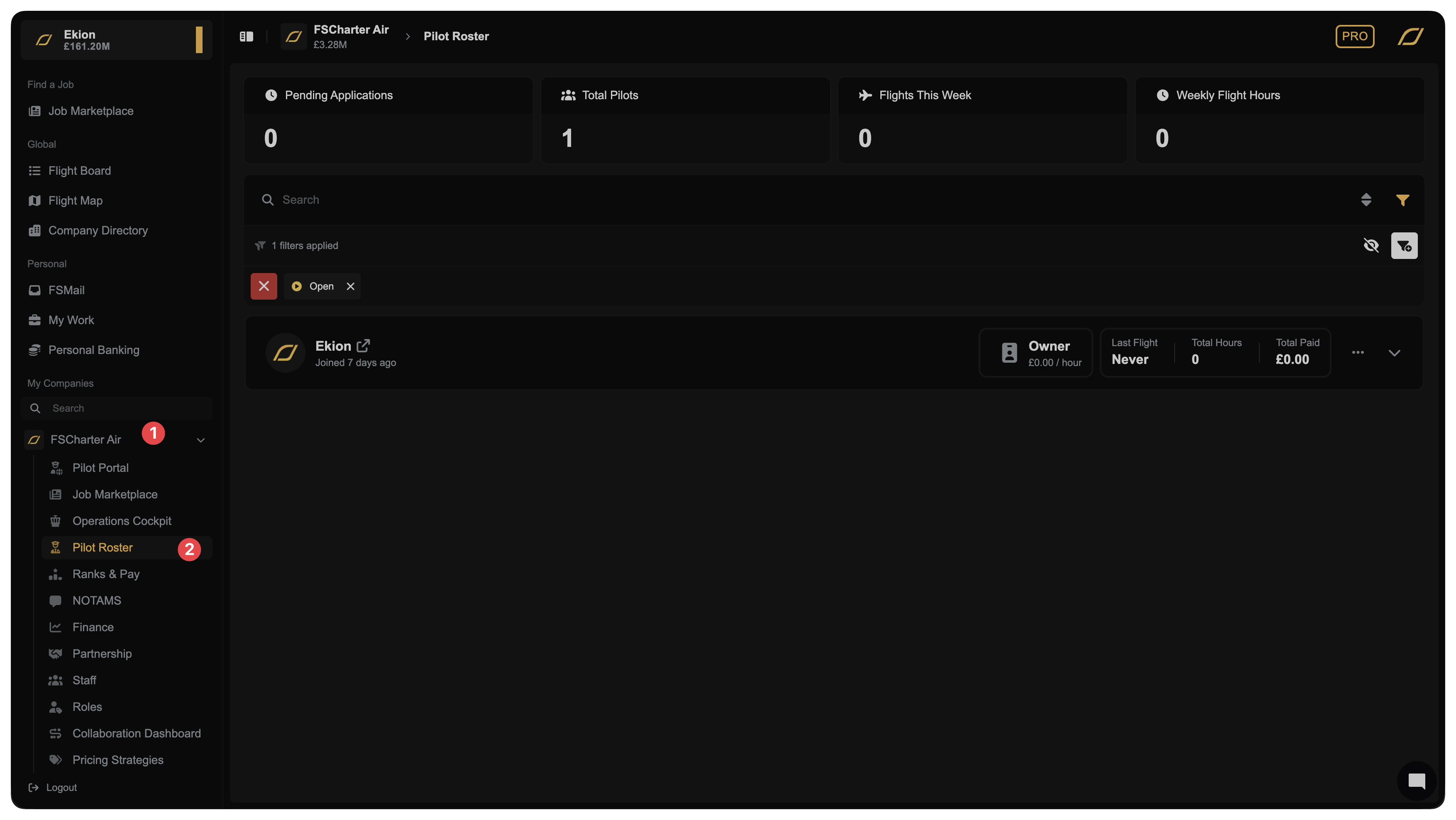Clear all filters with red X
Image resolution: width=1456 pixels, height=820 pixels.
(264, 286)
